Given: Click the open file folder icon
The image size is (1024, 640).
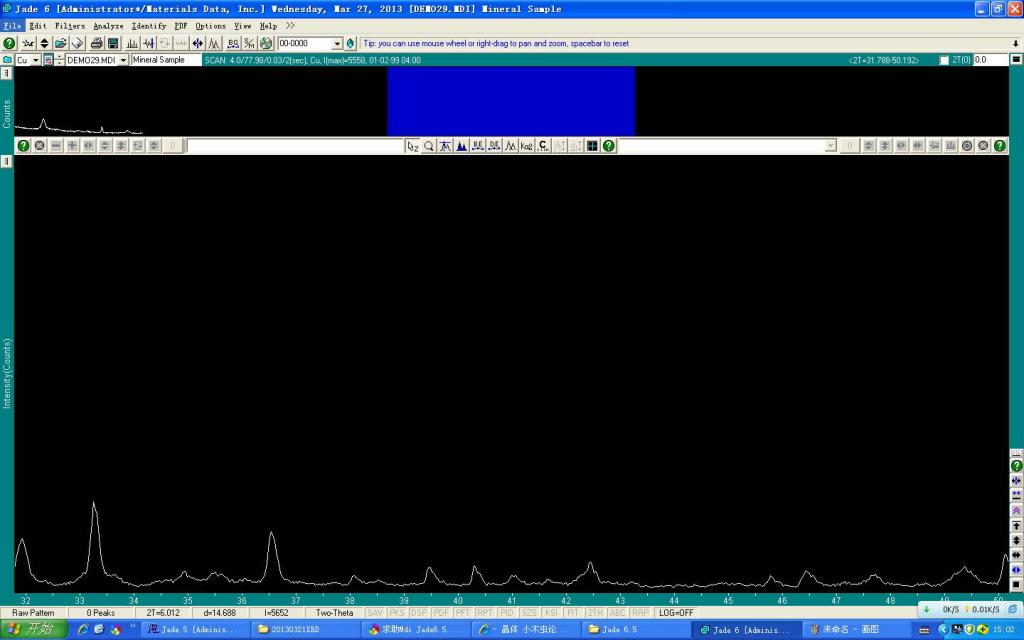Looking at the screenshot, I should 60,43.
